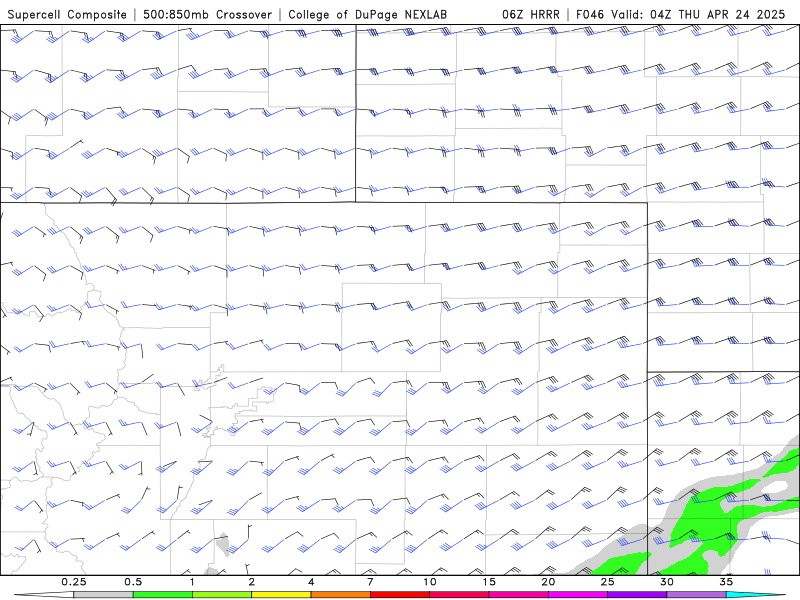Image resolution: width=800 pixels, height=600 pixels.
Task: Click the '25' legend value
Action: pyautogui.click(x=607, y=582)
